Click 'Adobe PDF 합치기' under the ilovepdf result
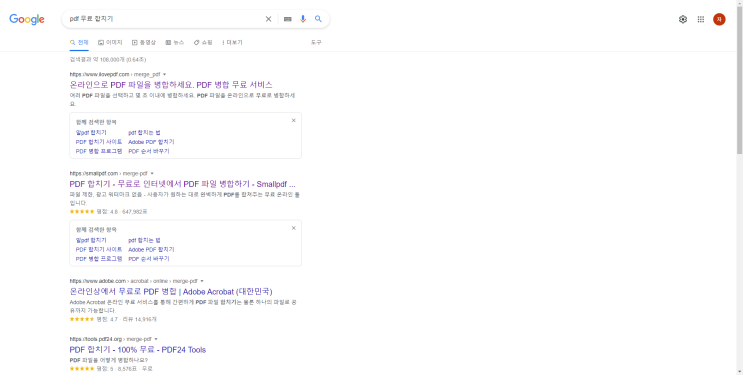Screen dimensions: 743x375 [x=151, y=142]
